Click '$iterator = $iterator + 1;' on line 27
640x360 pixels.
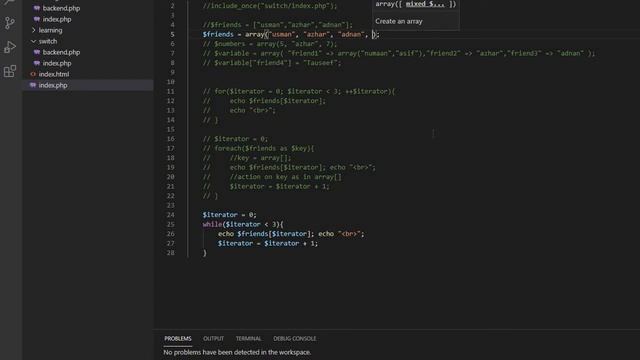pyautogui.click(x=268, y=243)
